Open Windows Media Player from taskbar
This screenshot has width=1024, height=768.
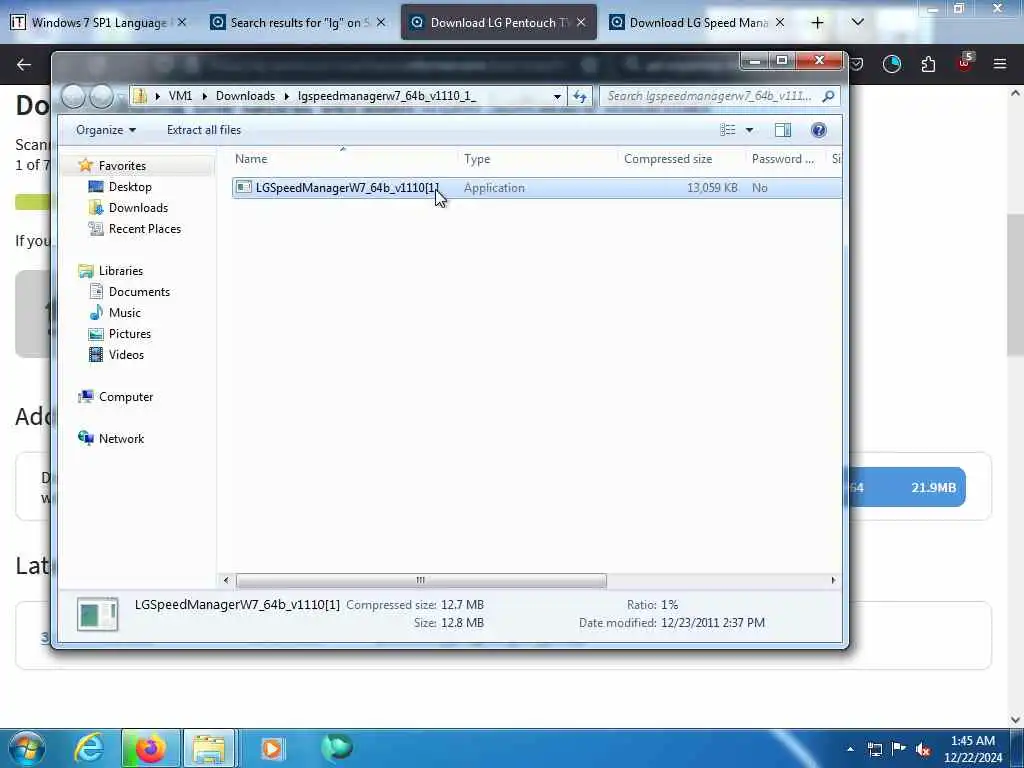coord(272,748)
